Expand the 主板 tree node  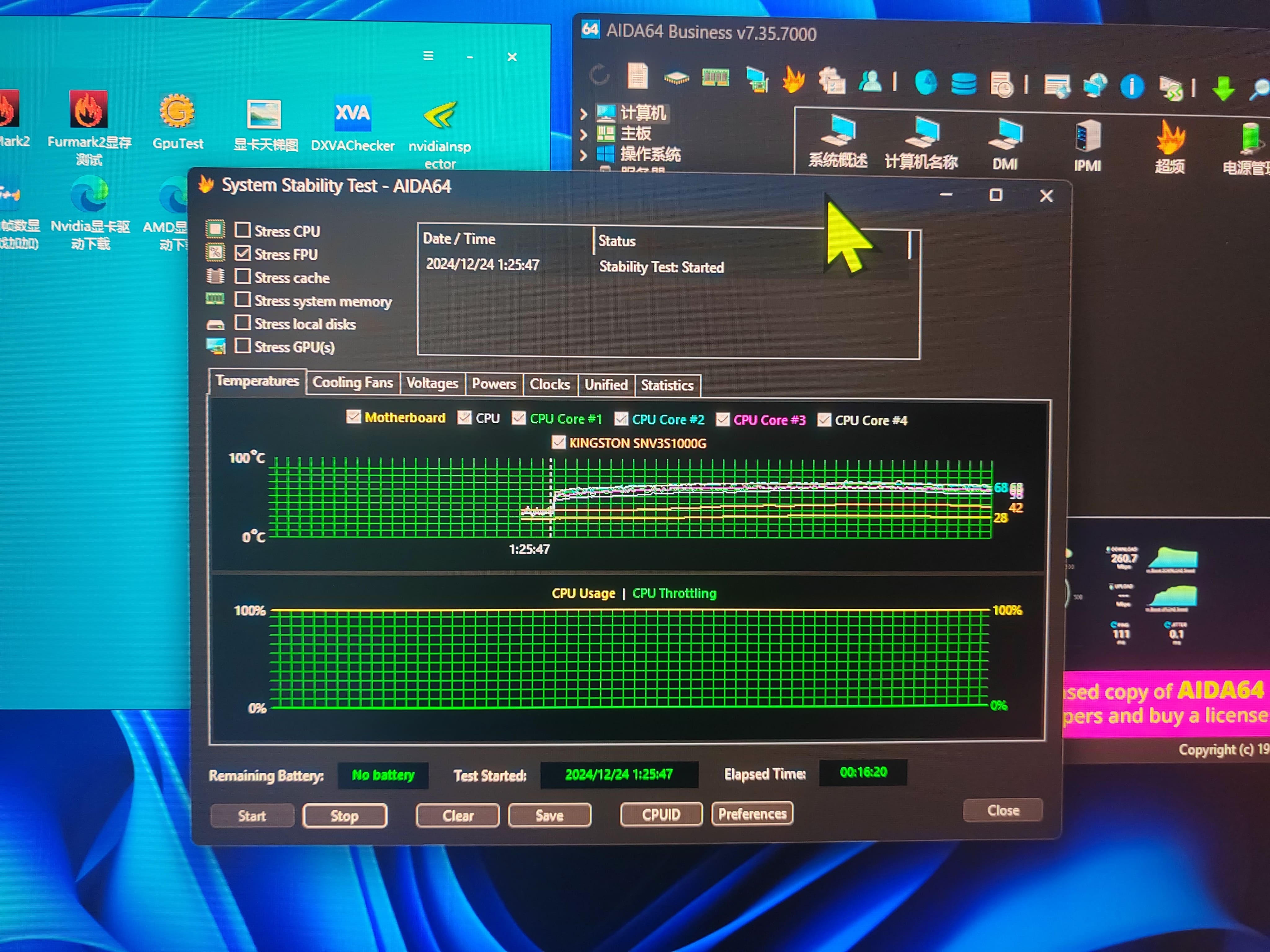point(583,134)
